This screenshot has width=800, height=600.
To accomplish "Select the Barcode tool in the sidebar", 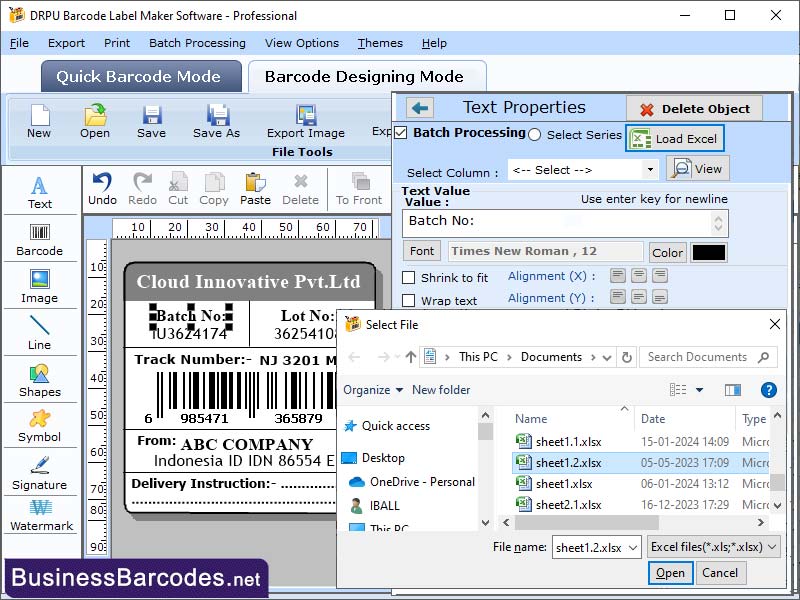I will (x=40, y=238).
